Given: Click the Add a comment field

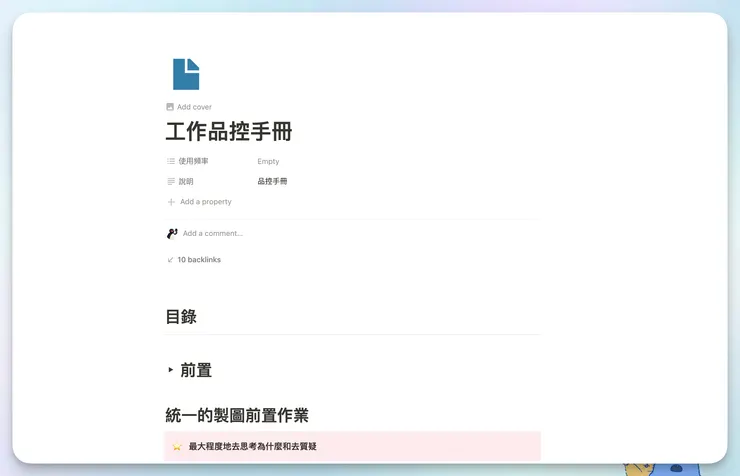Looking at the screenshot, I should pyautogui.click(x=213, y=233).
